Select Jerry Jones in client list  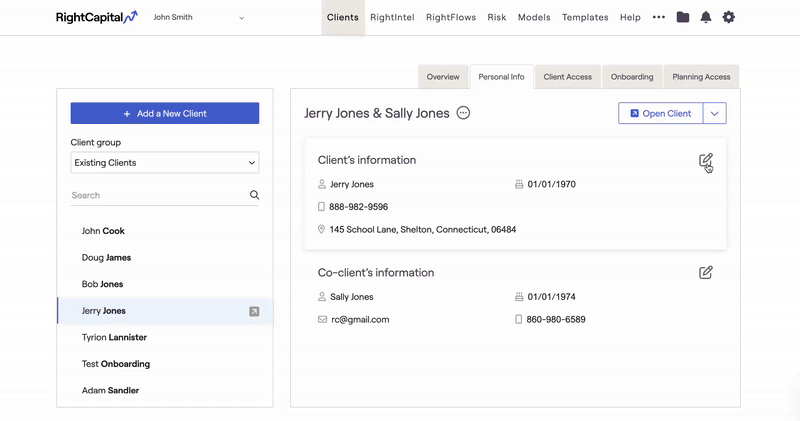click(165, 311)
